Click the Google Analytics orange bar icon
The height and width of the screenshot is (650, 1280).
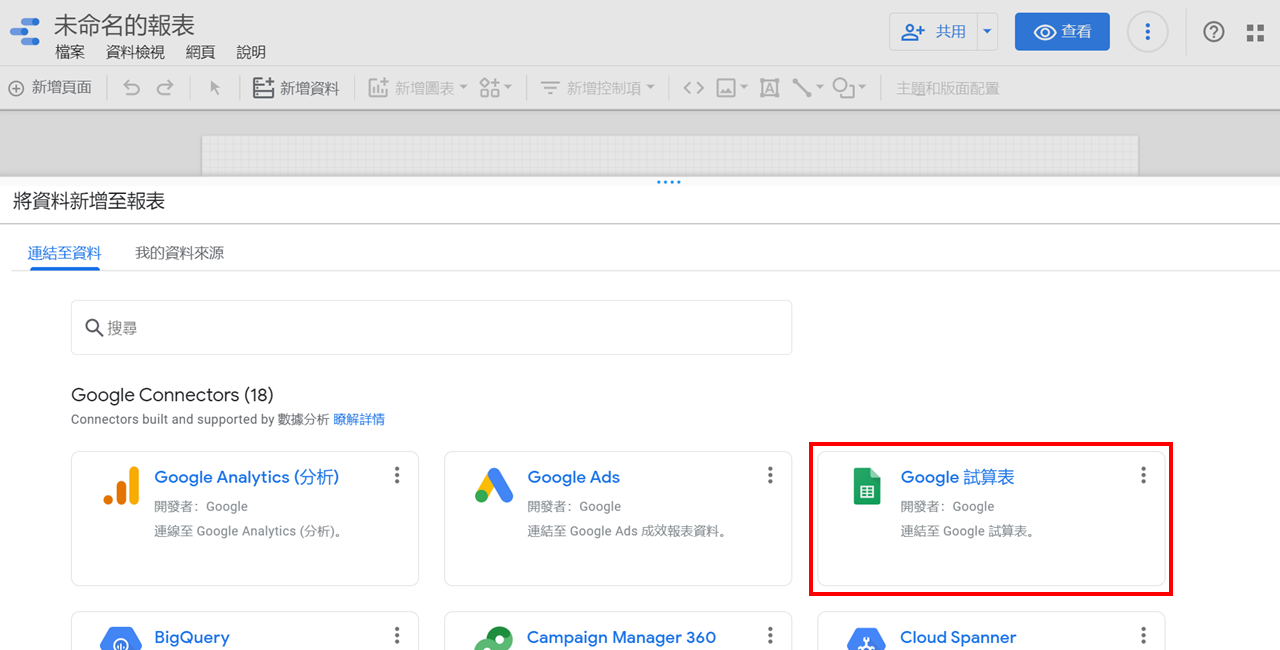tap(121, 486)
